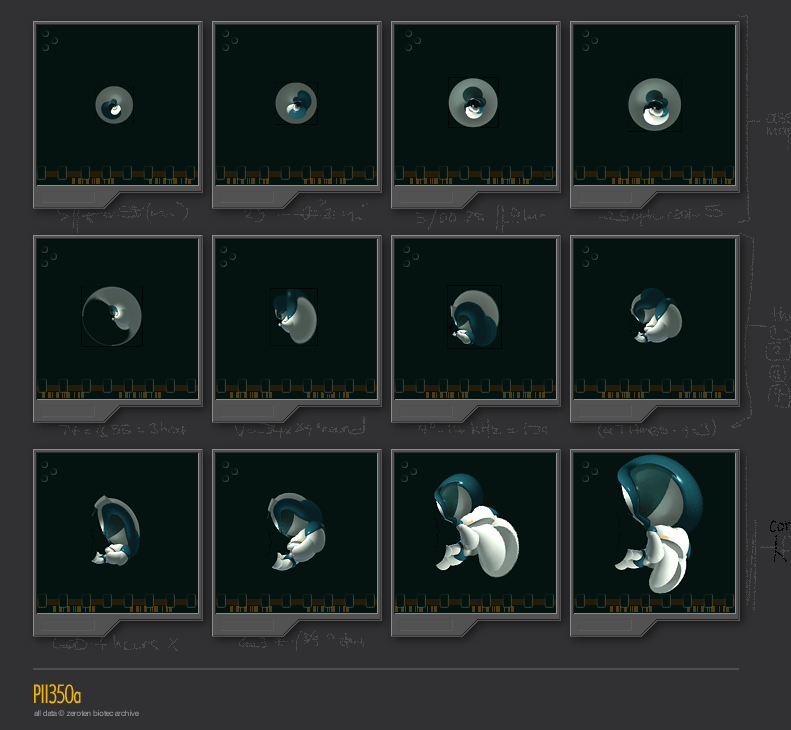791x730 pixels.
Task: Click the three-dot icon in the bottom-row first frame
Action: coord(49,471)
